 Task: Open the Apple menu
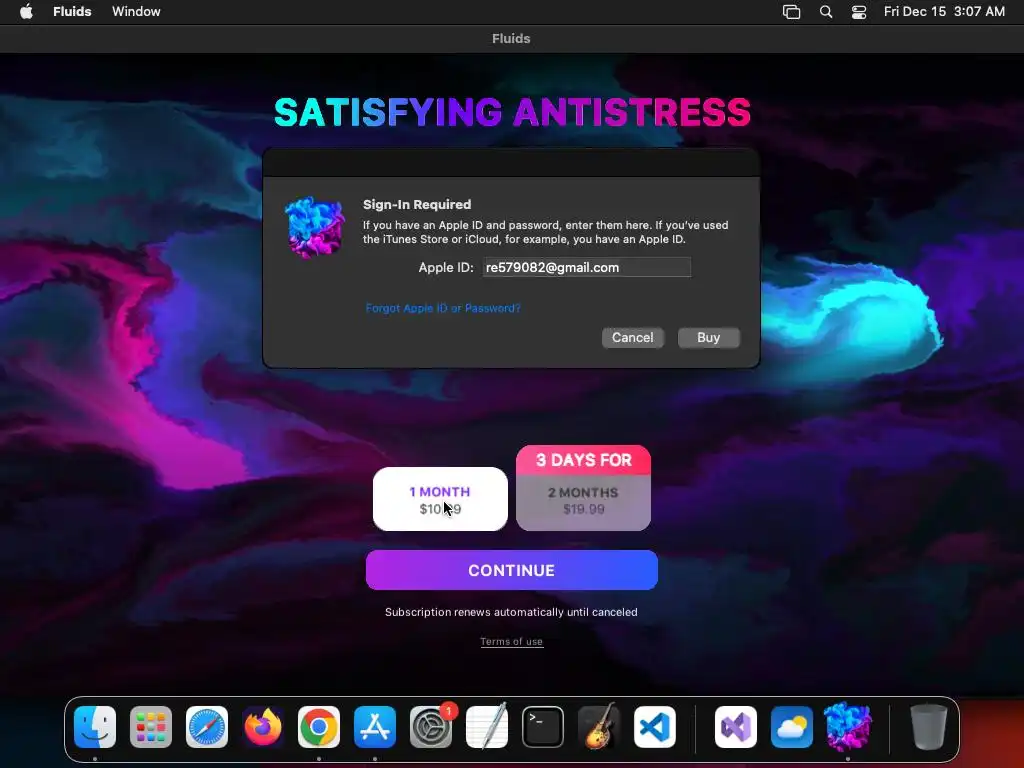(26, 12)
